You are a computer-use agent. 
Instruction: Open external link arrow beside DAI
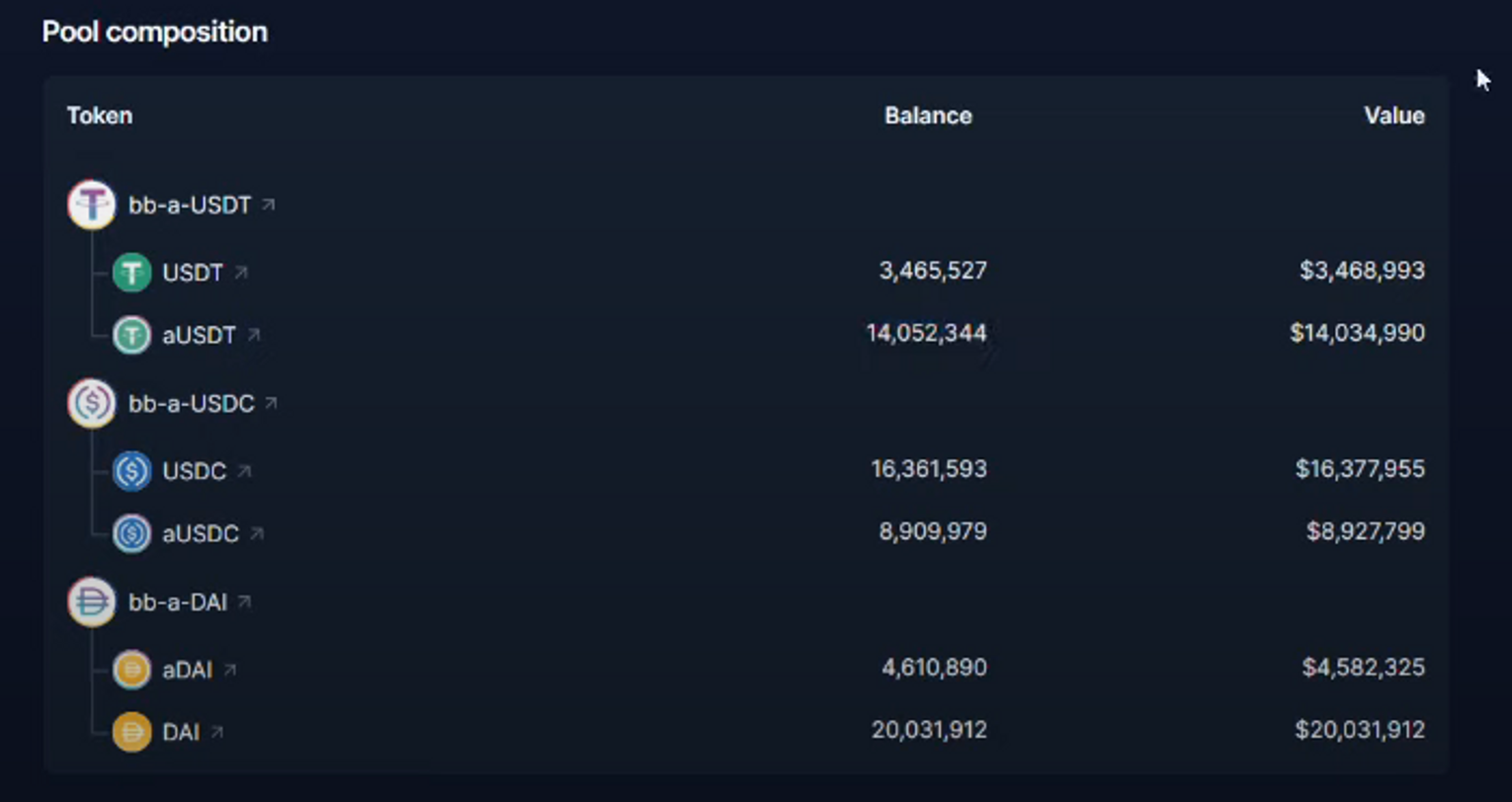(217, 732)
